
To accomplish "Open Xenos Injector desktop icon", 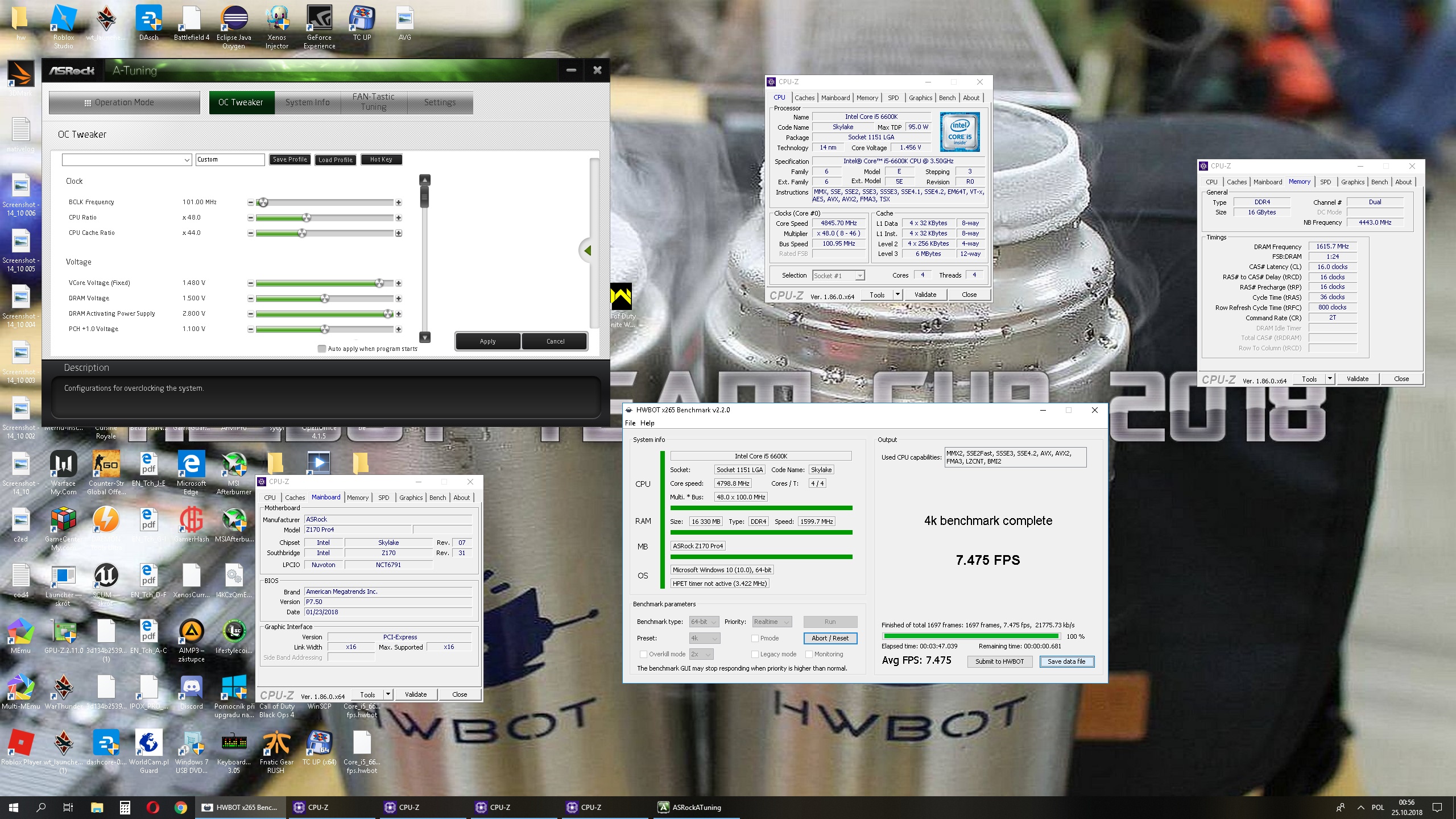I will (x=277, y=27).
